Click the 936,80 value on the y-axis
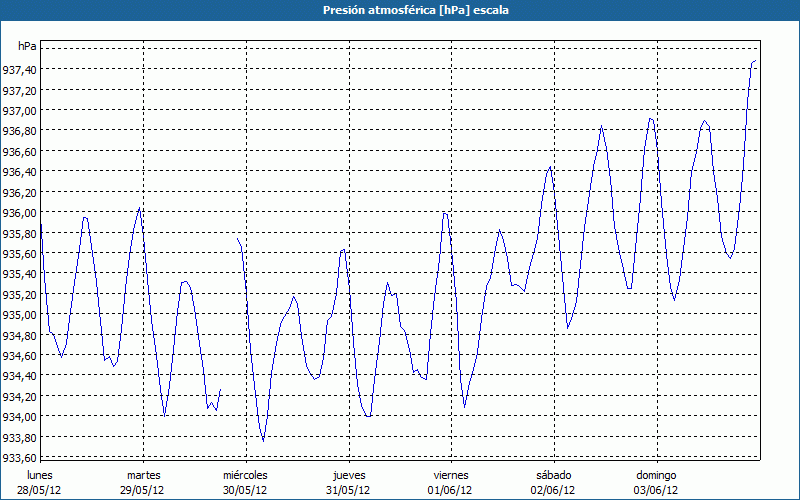 [20, 131]
